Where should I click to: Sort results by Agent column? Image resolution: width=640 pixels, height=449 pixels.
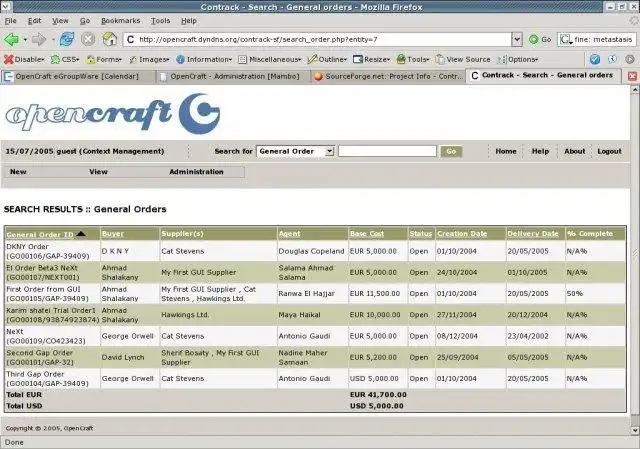click(289, 234)
